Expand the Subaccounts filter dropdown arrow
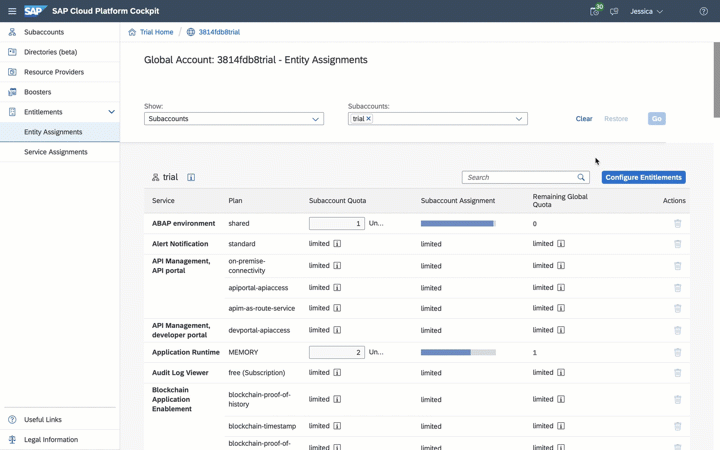 (519, 118)
